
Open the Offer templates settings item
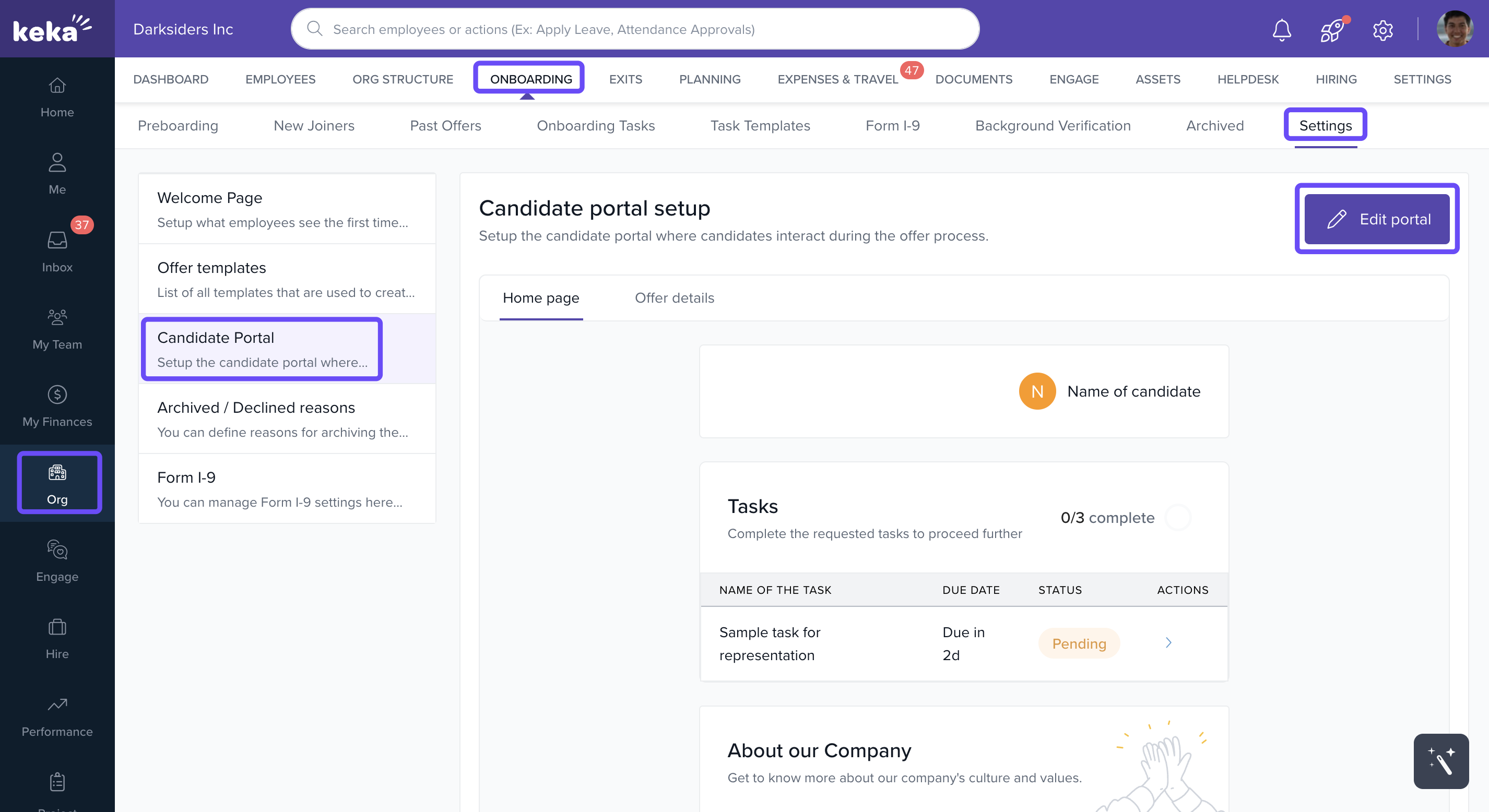coord(286,279)
